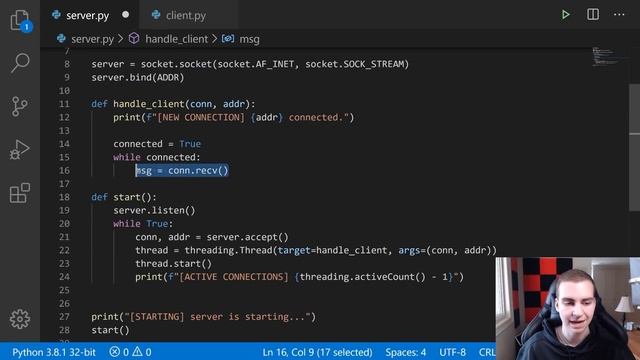Click the 'start()' call on line 28
Screen dimensions: 640x360
coord(110,330)
